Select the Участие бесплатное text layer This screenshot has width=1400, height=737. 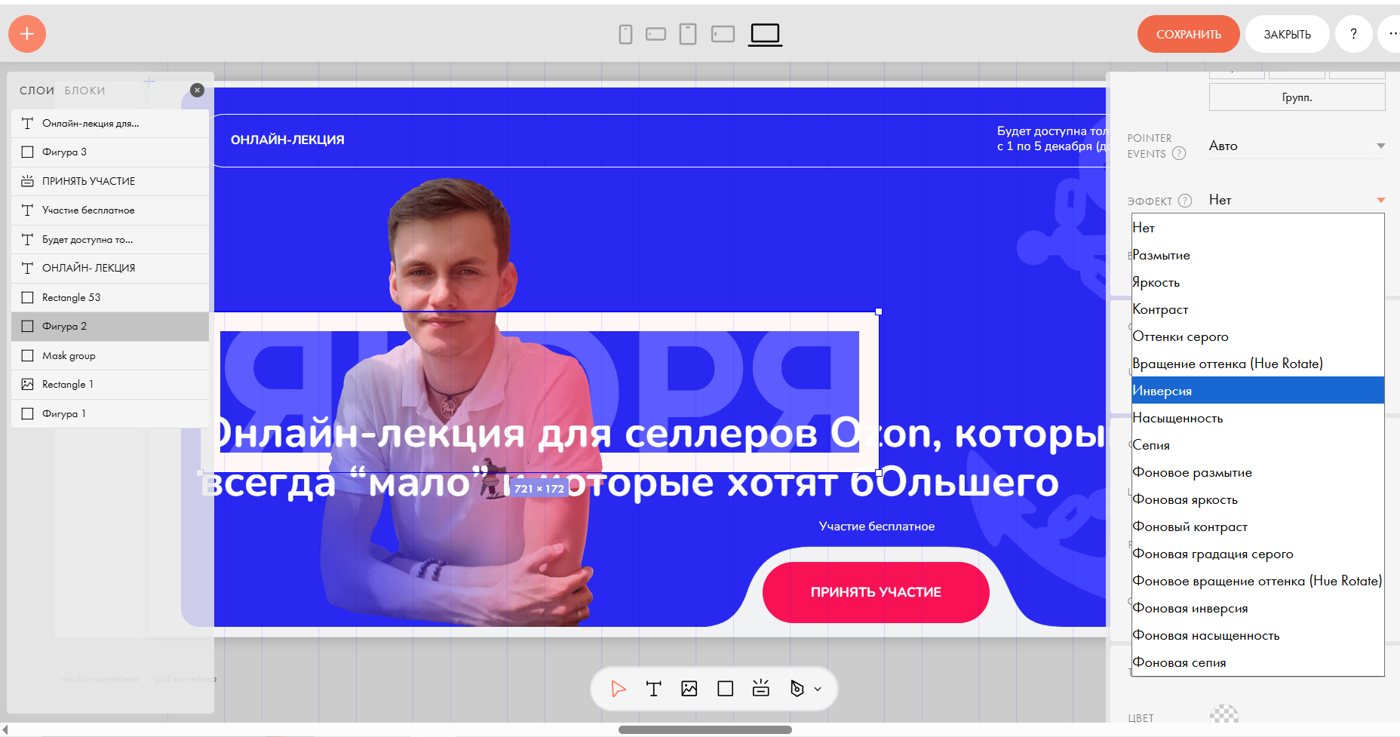110,210
